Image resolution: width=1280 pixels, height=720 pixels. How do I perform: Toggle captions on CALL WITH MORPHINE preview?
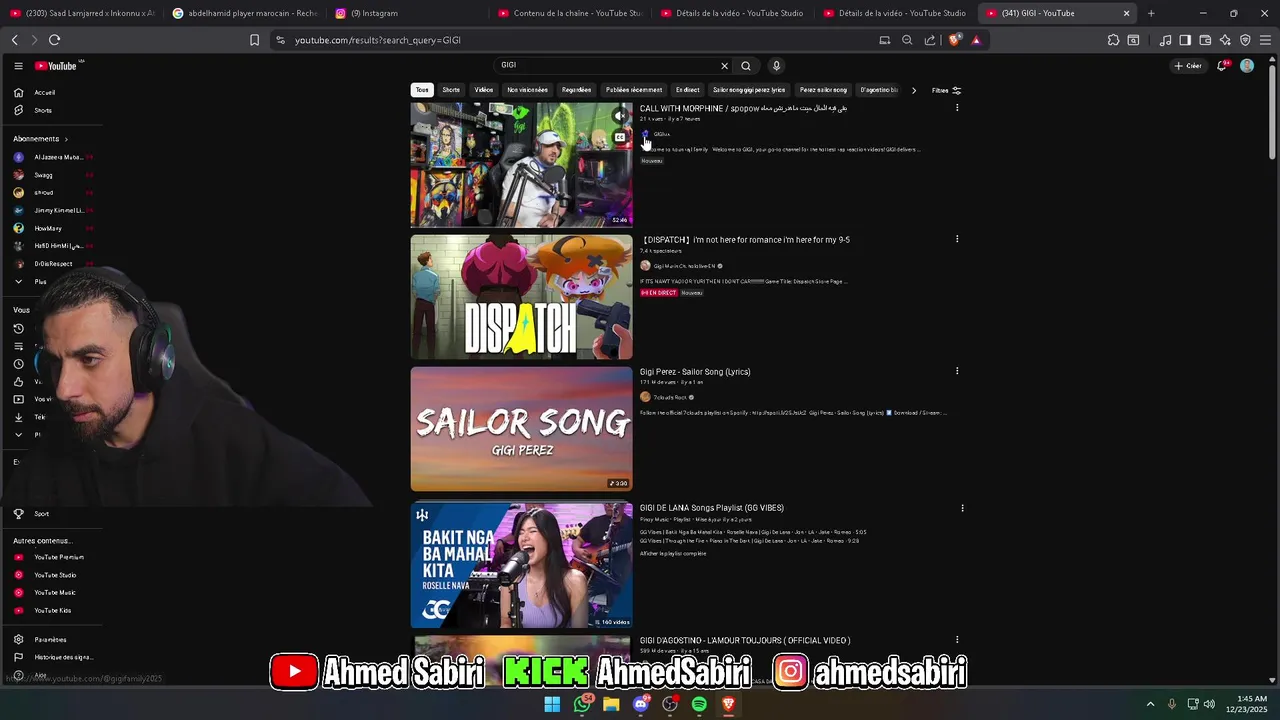point(620,138)
